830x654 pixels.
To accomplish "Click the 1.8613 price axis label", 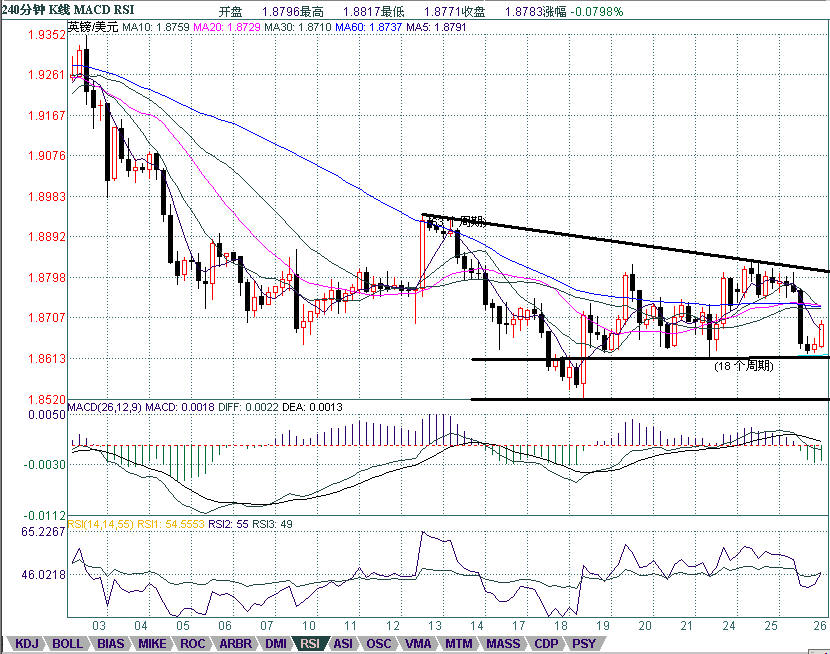I will (47, 359).
